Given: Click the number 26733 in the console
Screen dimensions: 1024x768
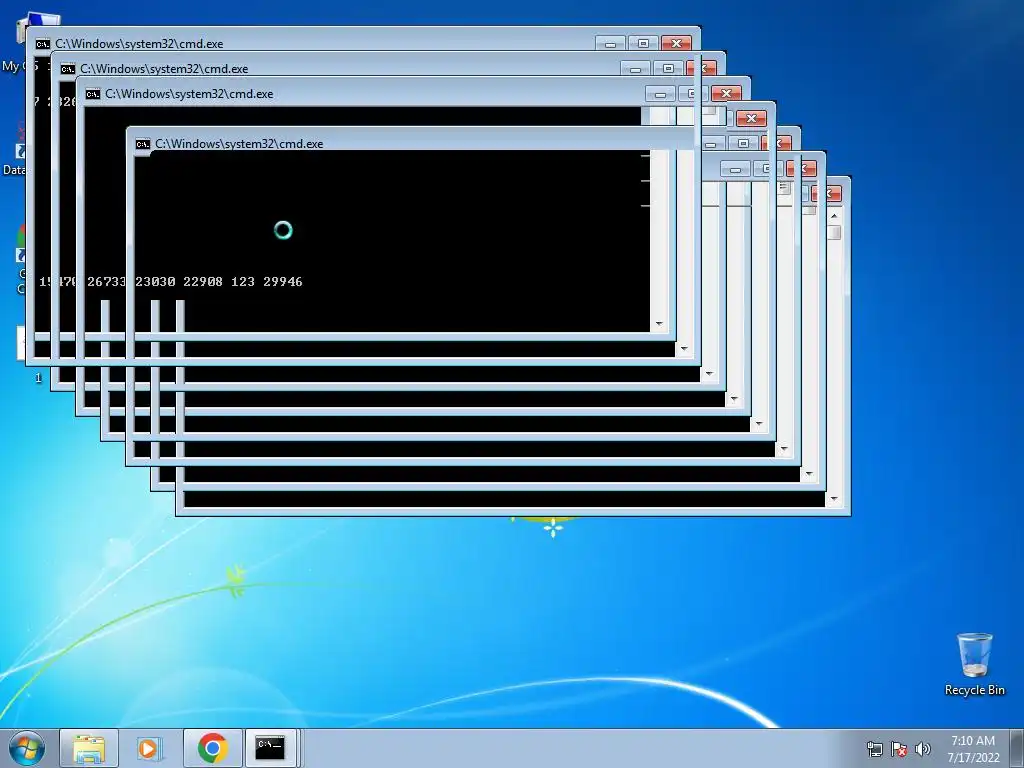Looking at the screenshot, I should click(106, 282).
